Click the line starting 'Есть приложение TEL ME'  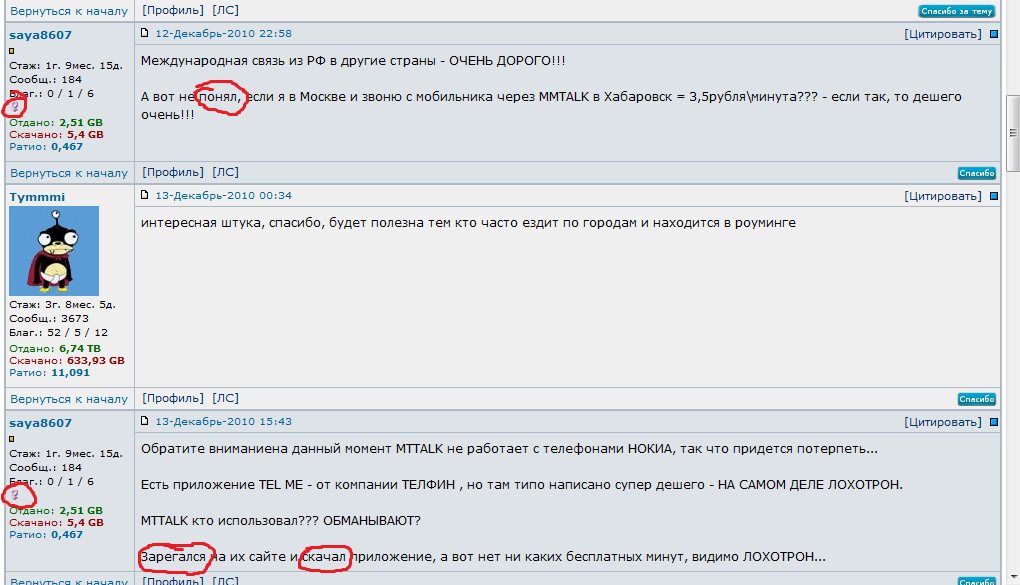(521, 485)
